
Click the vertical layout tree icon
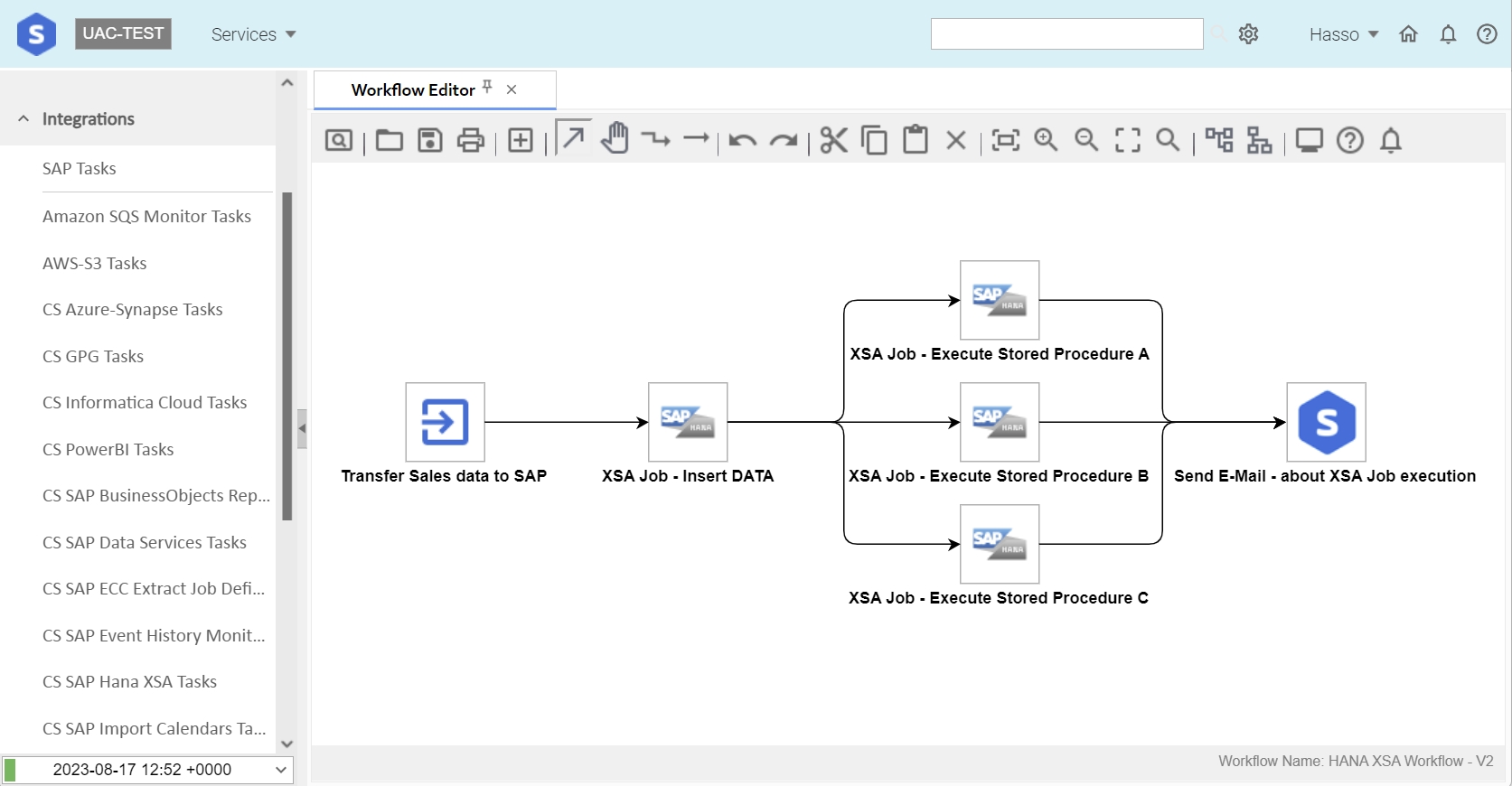point(1259,140)
